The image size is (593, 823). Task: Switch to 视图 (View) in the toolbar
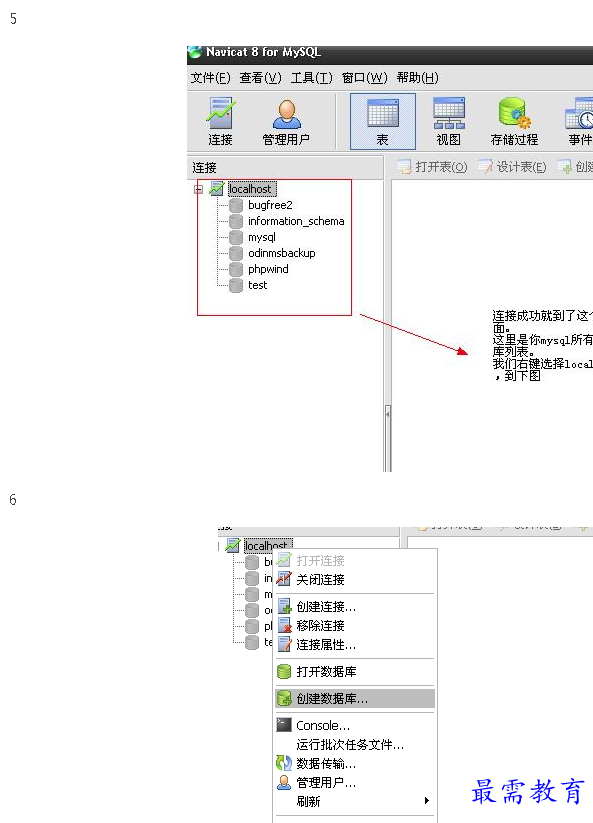point(449,122)
